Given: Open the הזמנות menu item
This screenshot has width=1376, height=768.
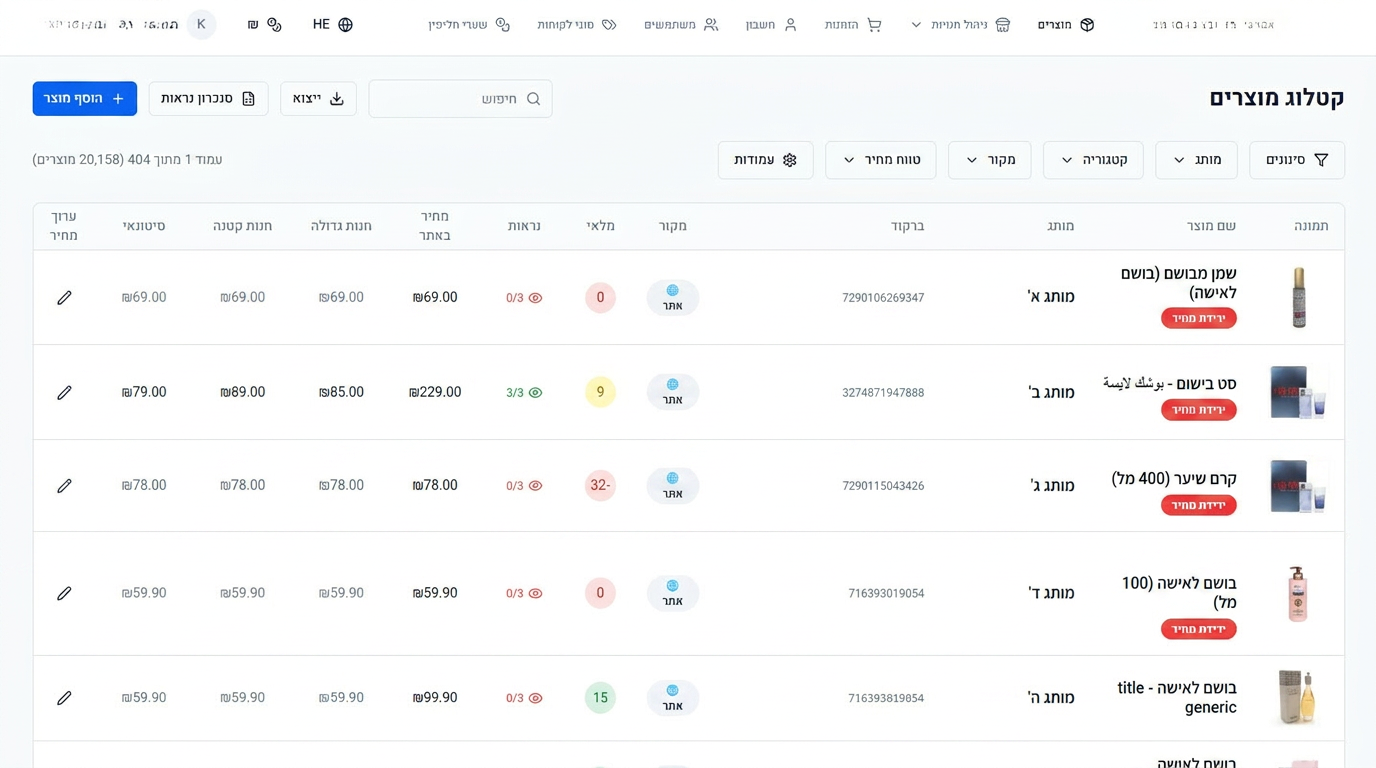Looking at the screenshot, I should [x=853, y=25].
